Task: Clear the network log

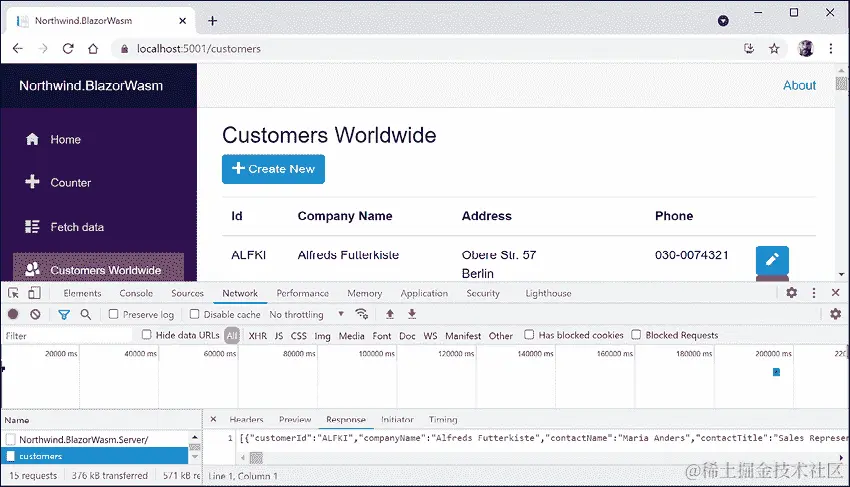Action: tap(35, 315)
